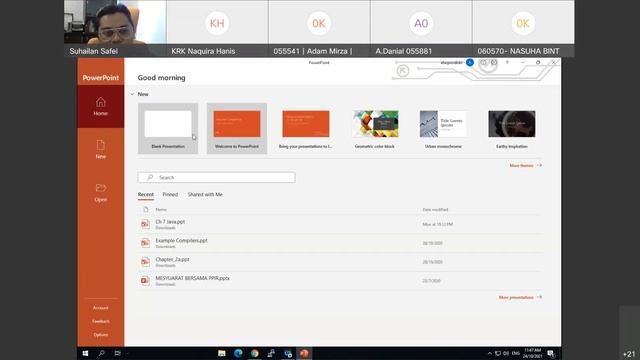Click the Chapter_2a.ppt file icon
640x360 pixels.
click(x=145, y=262)
